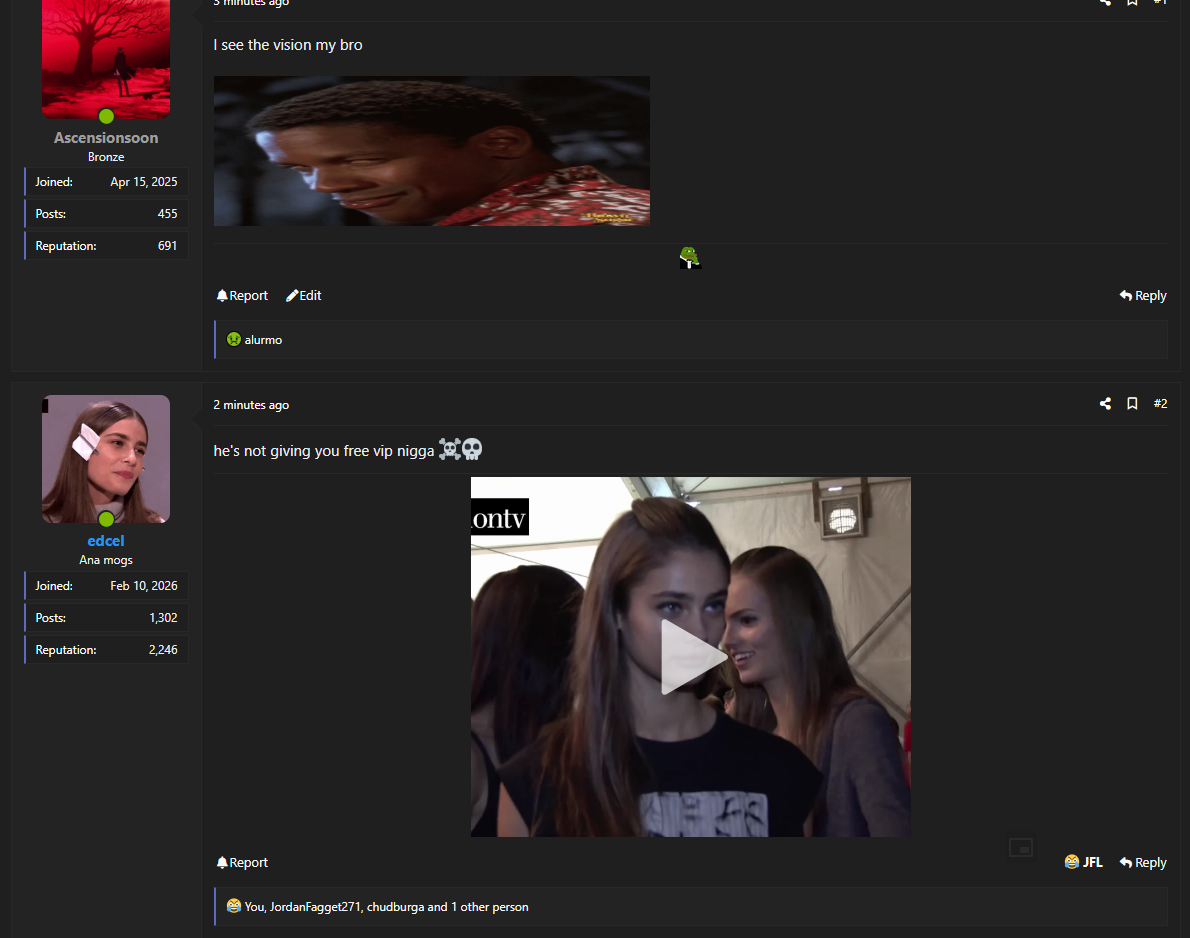The width and height of the screenshot is (1190, 938).
Task: Reply to the post by Ascensionsoon
Action: [x=1143, y=296]
